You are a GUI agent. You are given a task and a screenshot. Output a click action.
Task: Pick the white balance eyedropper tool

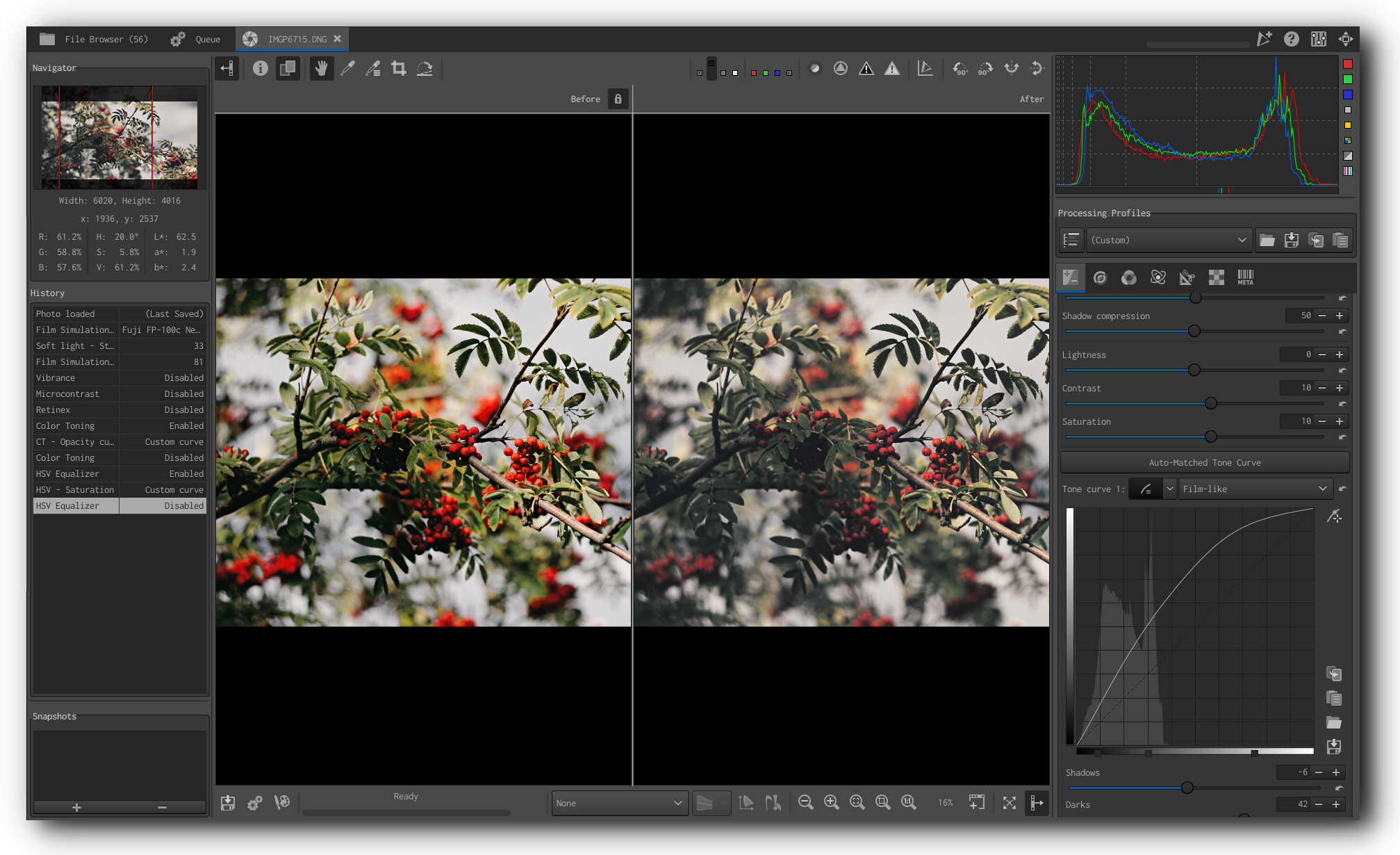(347, 68)
